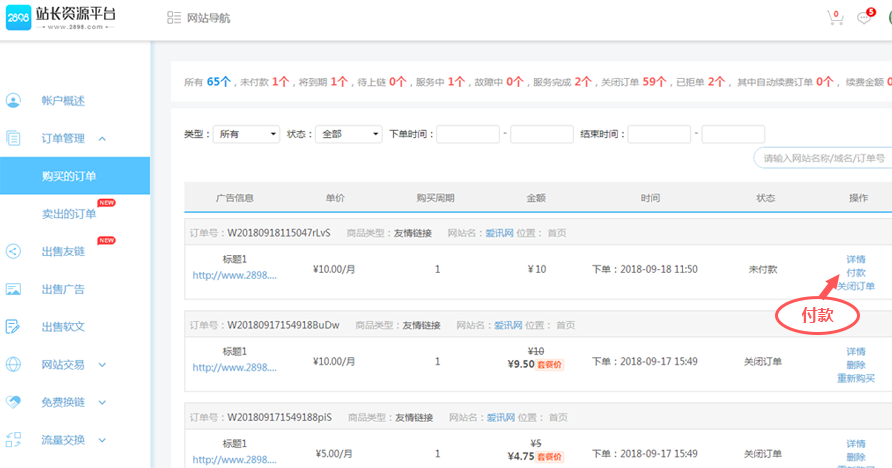Click the shopping cart icon in header
The image size is (892, 468).
click(x=835, y=18)
